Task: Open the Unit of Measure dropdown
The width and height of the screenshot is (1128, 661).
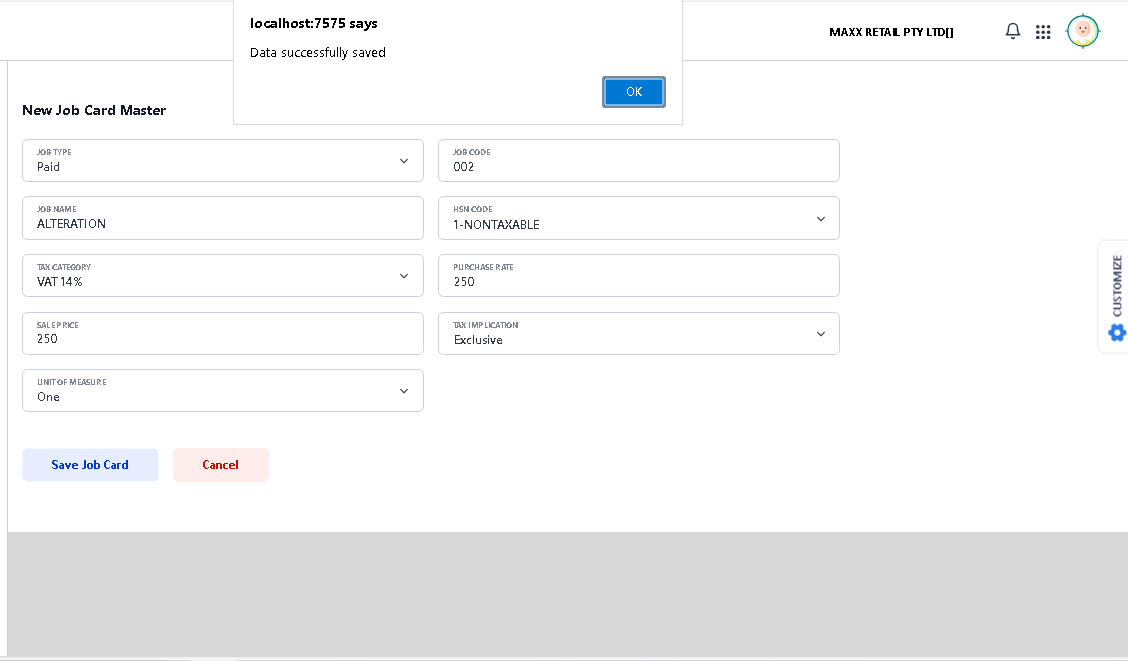Action: [x=222, y=391]
